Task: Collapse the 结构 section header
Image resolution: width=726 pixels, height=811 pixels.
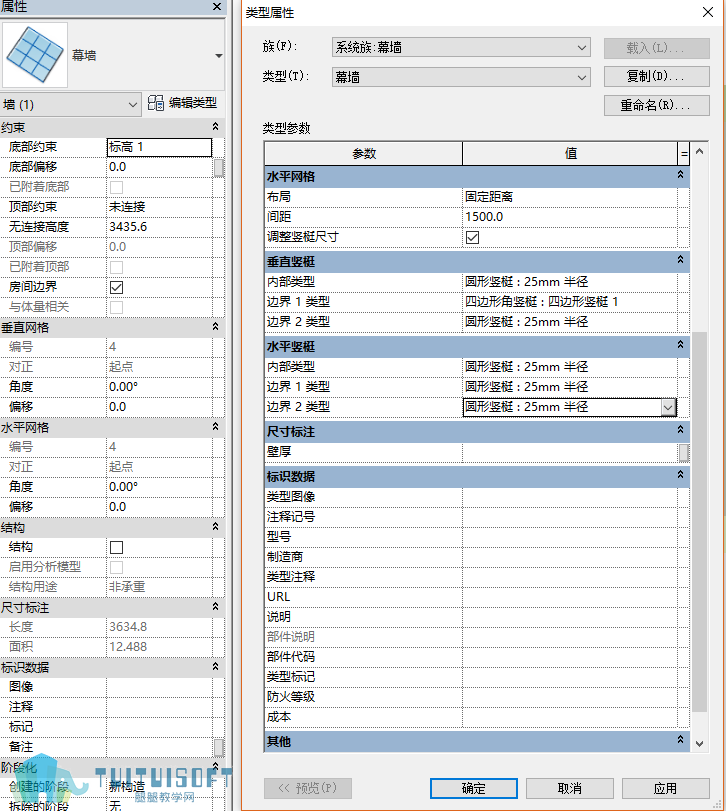Action: point(216,527)
